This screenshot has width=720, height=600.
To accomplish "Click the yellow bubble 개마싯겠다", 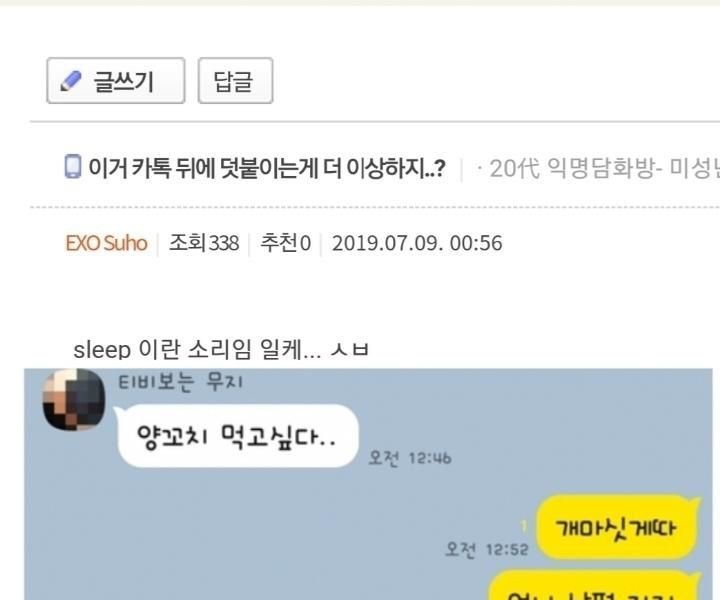I will point(617,527).
